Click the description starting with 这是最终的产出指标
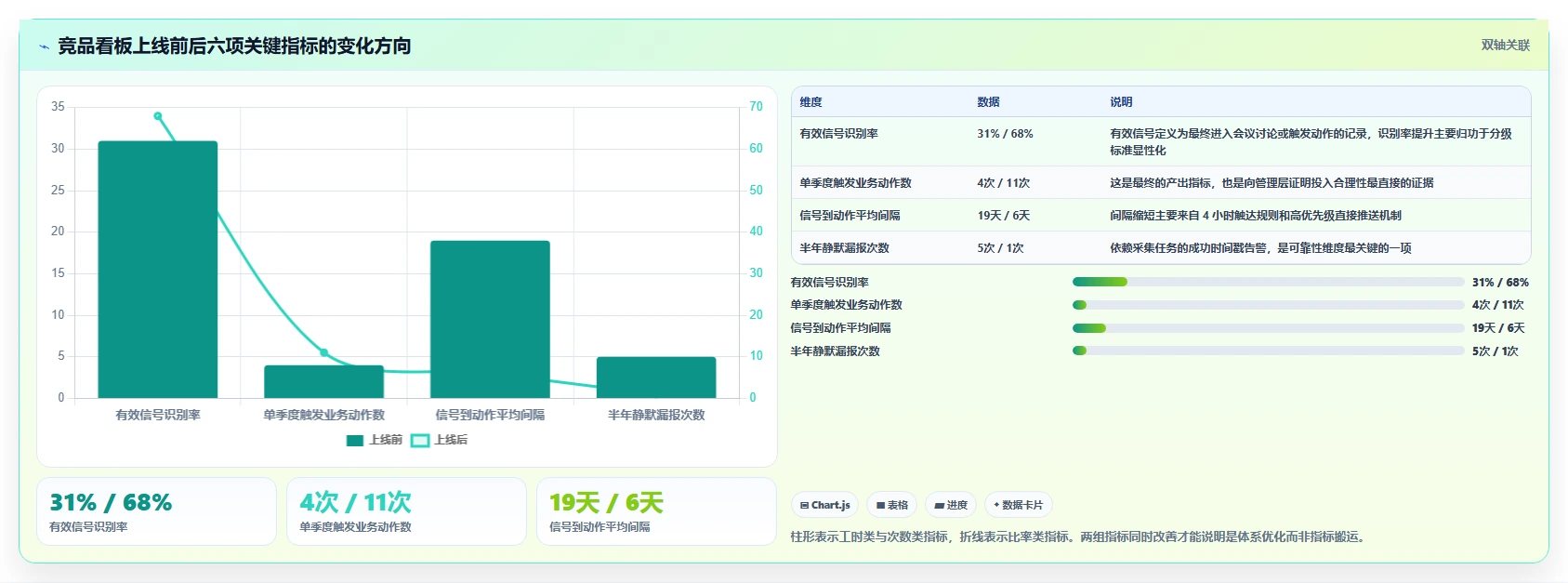The image size is (1568, 583). 1272,183
